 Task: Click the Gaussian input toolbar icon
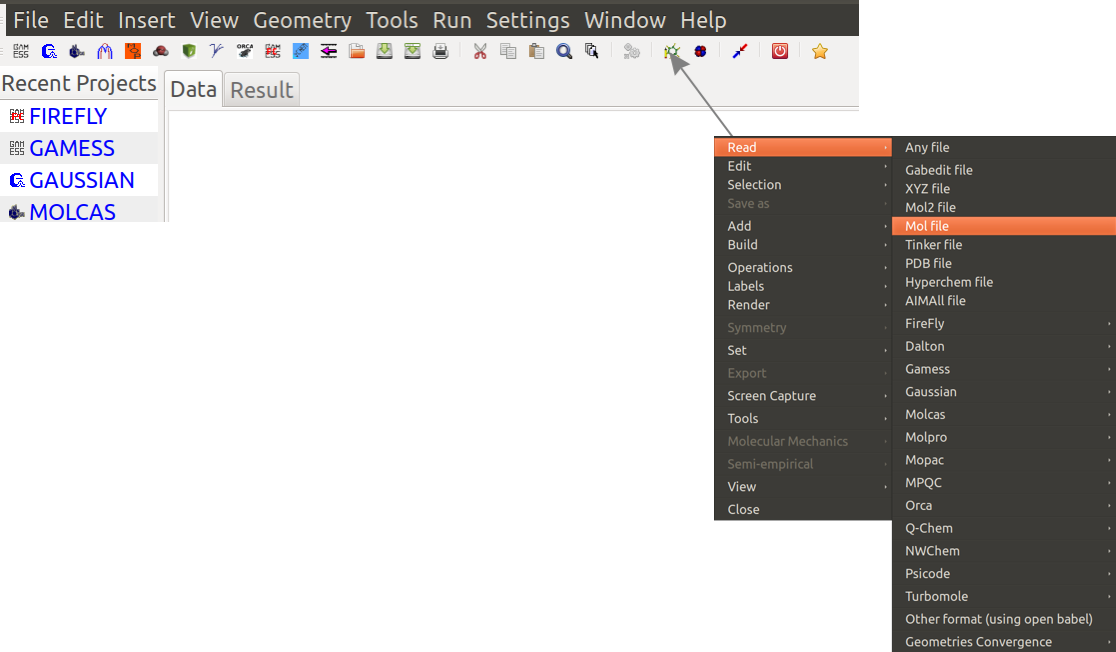tap(49, 51)
